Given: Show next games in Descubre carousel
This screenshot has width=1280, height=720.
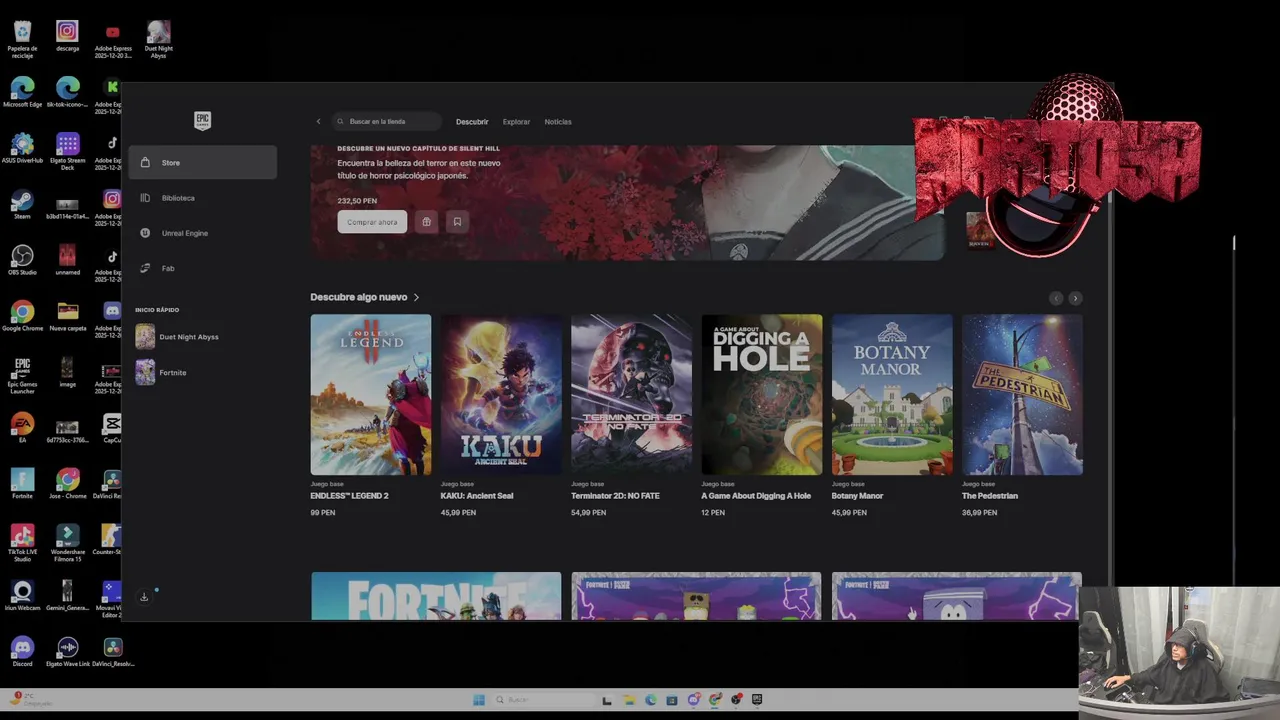Looking at the screenshot, I should [x=1075, y=298].
